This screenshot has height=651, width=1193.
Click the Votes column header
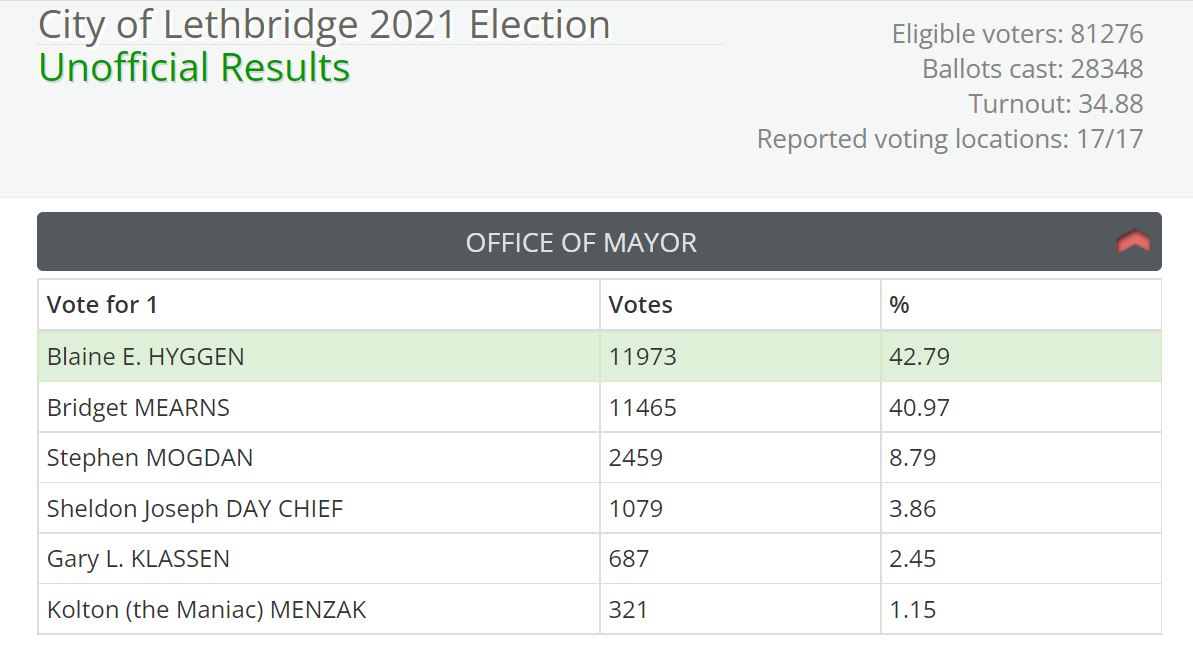(640, 304)
